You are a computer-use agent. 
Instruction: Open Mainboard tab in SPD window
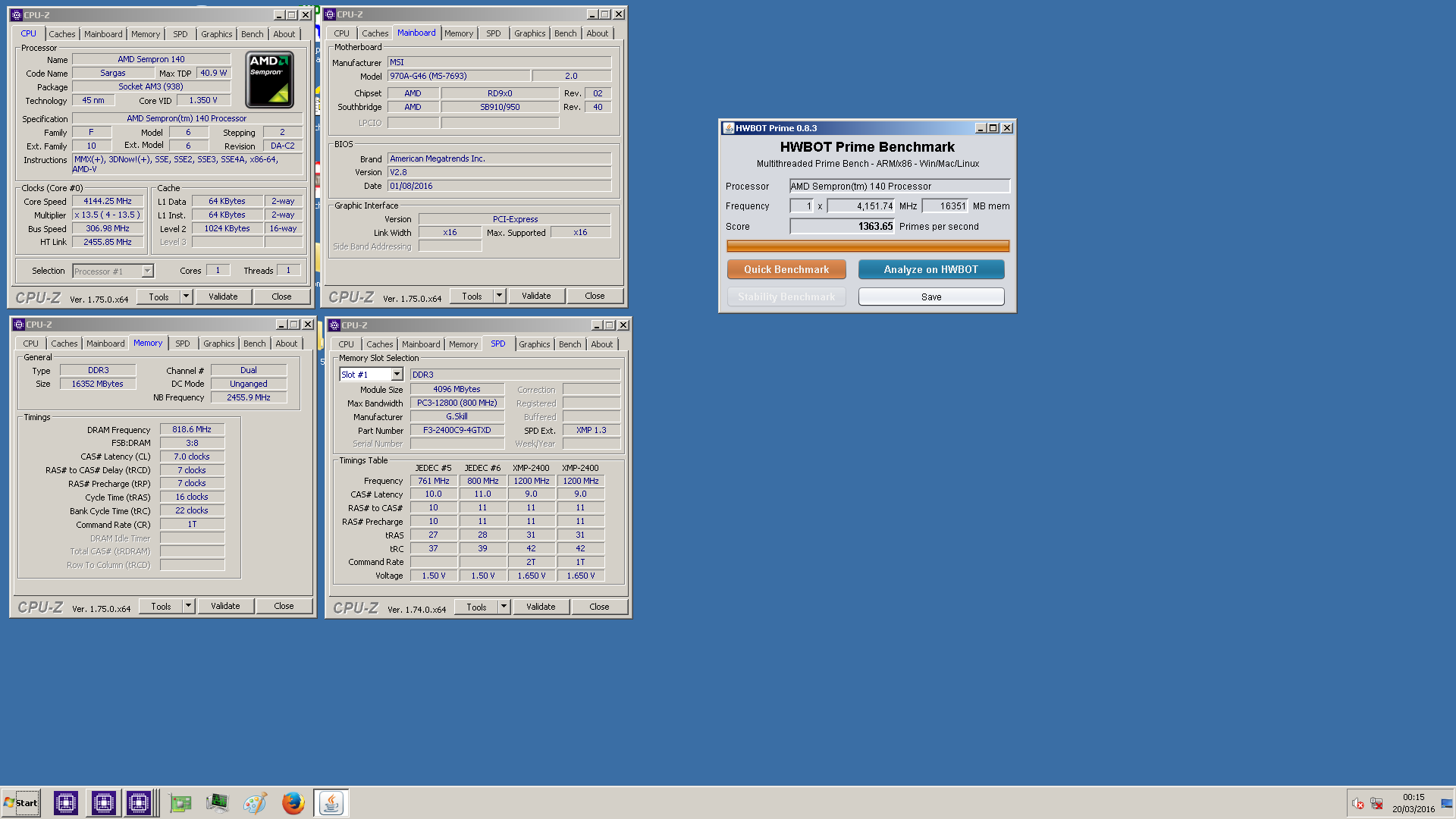pyautogui.click(x=421, y=344)
